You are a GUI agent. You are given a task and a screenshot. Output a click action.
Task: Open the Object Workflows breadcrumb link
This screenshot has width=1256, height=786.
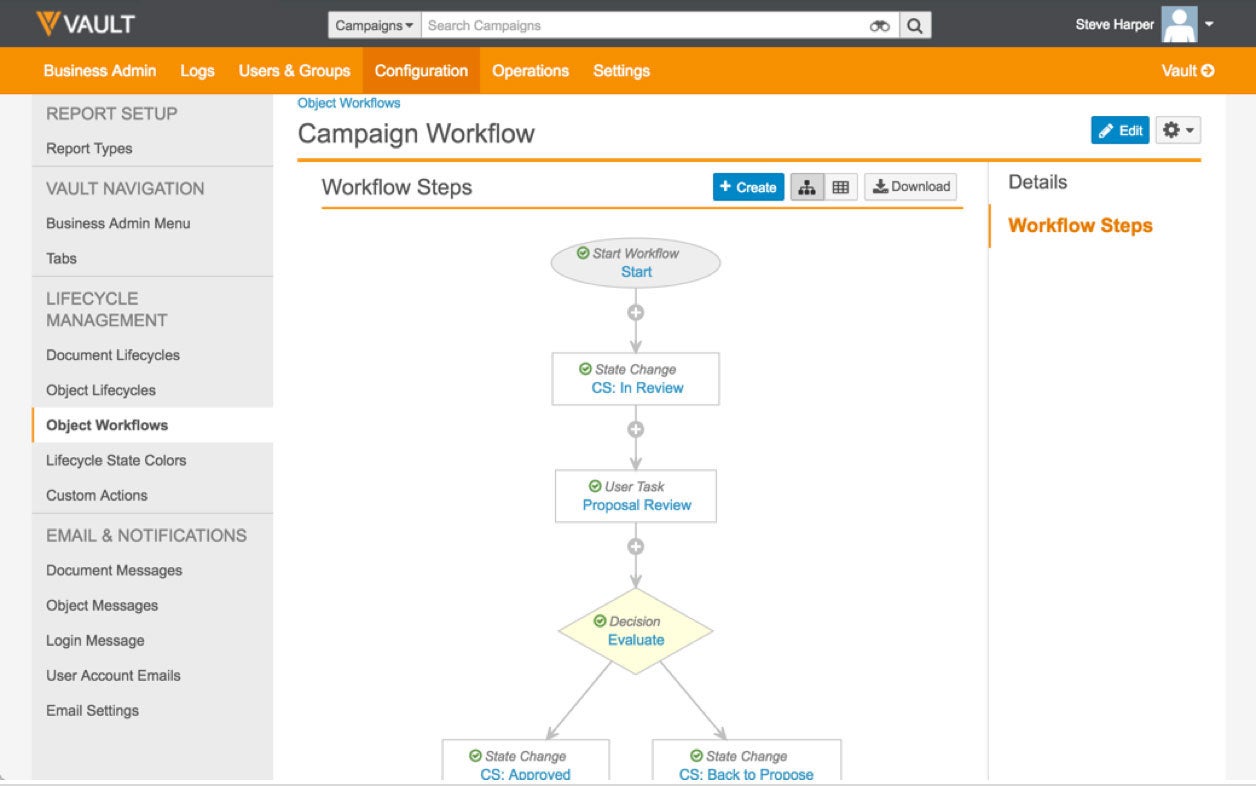click(349, 103)
